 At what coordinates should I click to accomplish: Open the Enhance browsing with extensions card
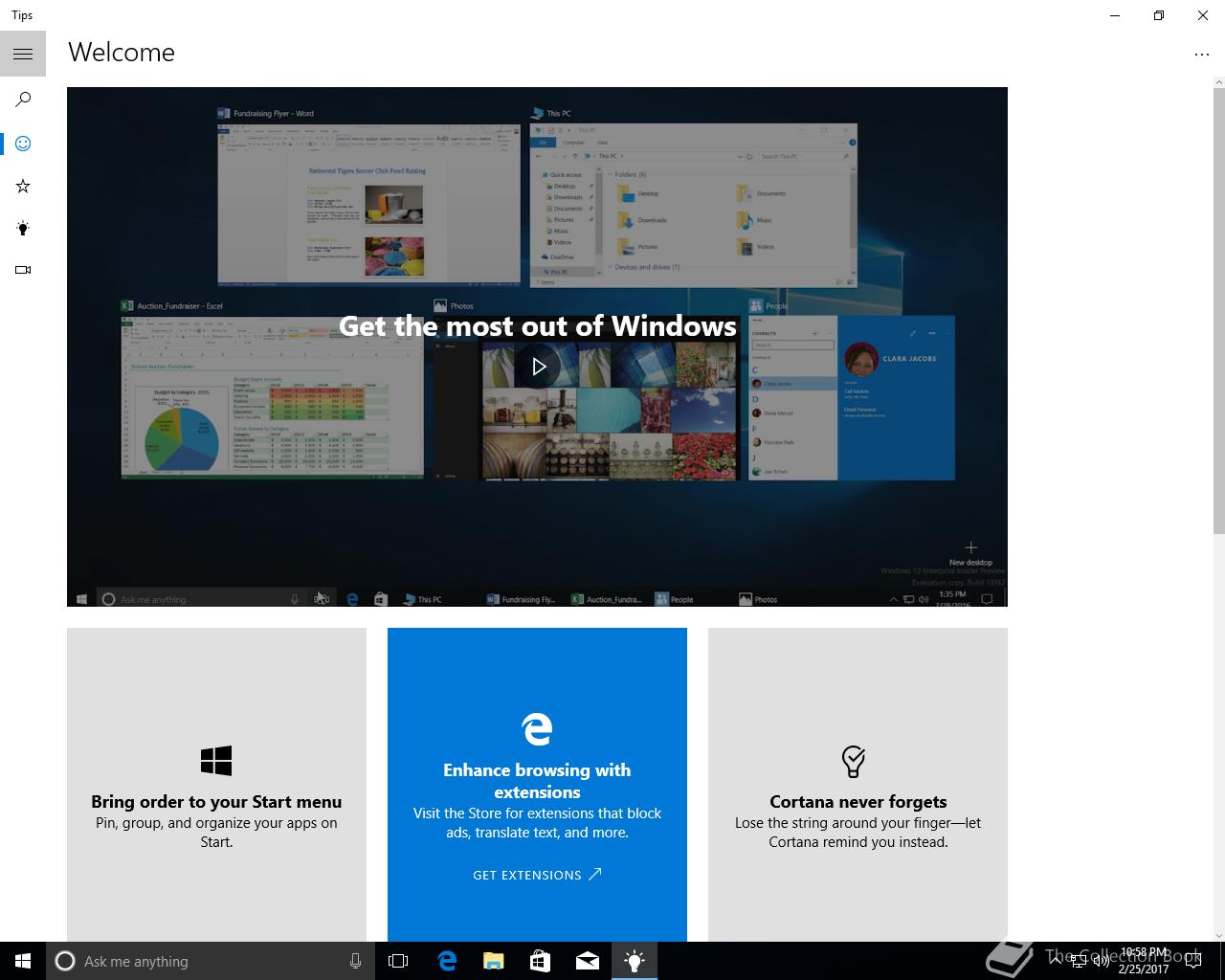537,785
